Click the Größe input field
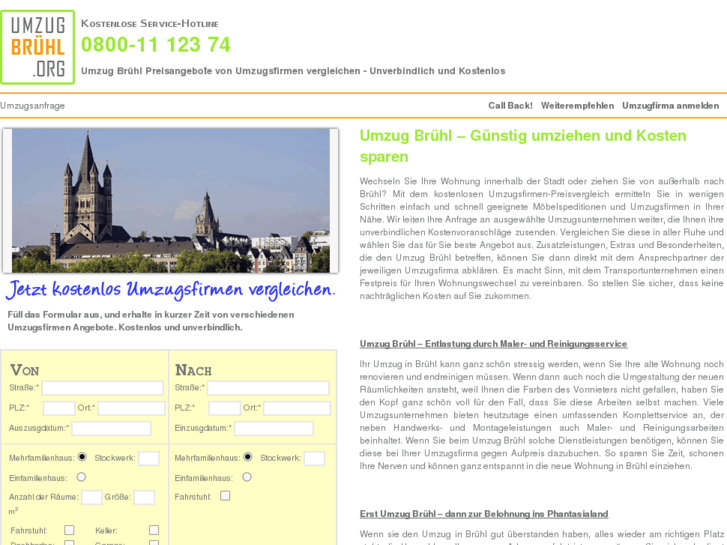The height and width of the screenshot is (545, 727). click(144, 498)
